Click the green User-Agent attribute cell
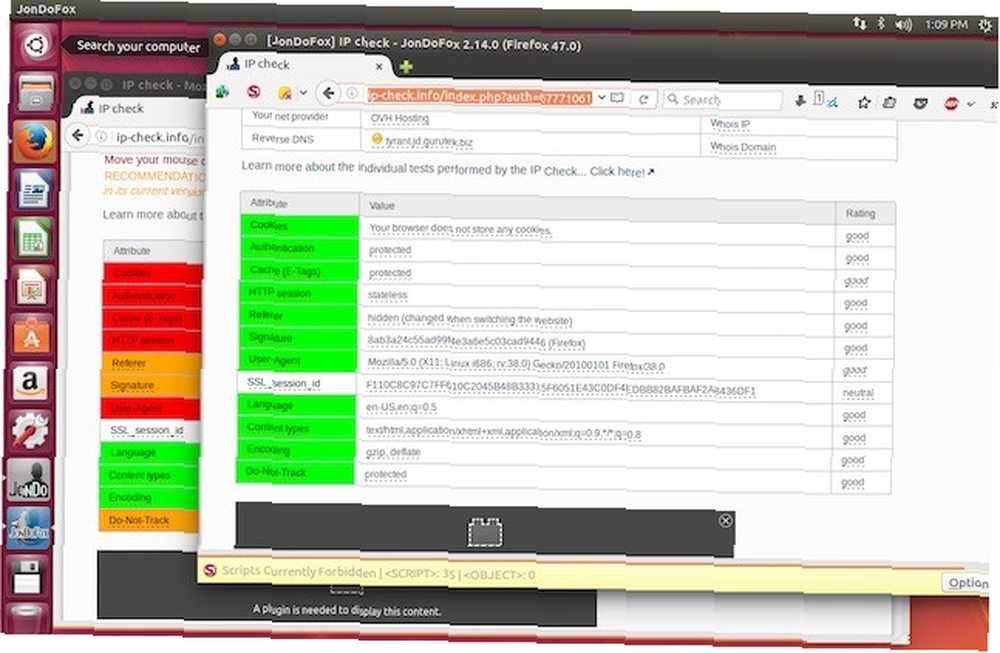Viewport: 1000px width, 653px height. (x=297, y=360)
